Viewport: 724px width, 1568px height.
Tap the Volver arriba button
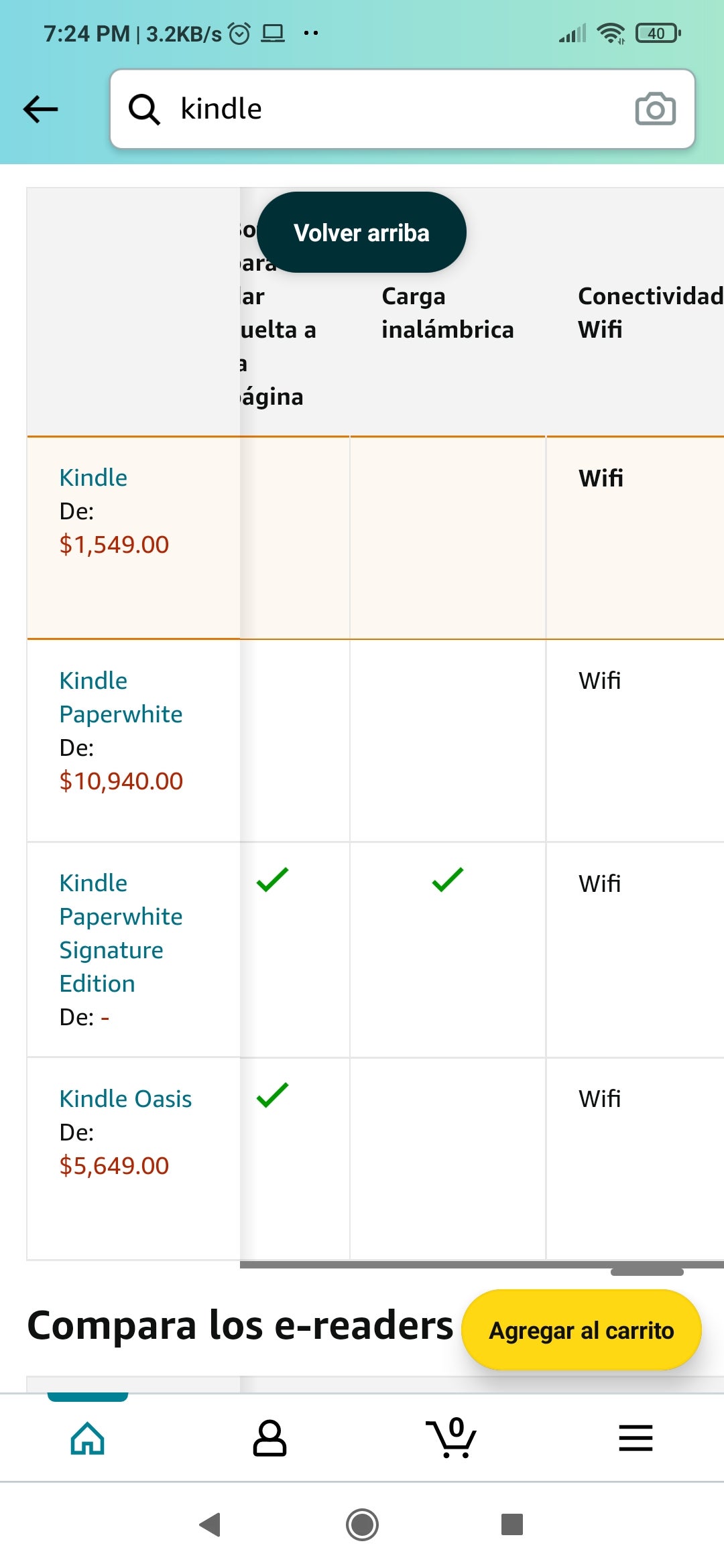tap(361, 233)
